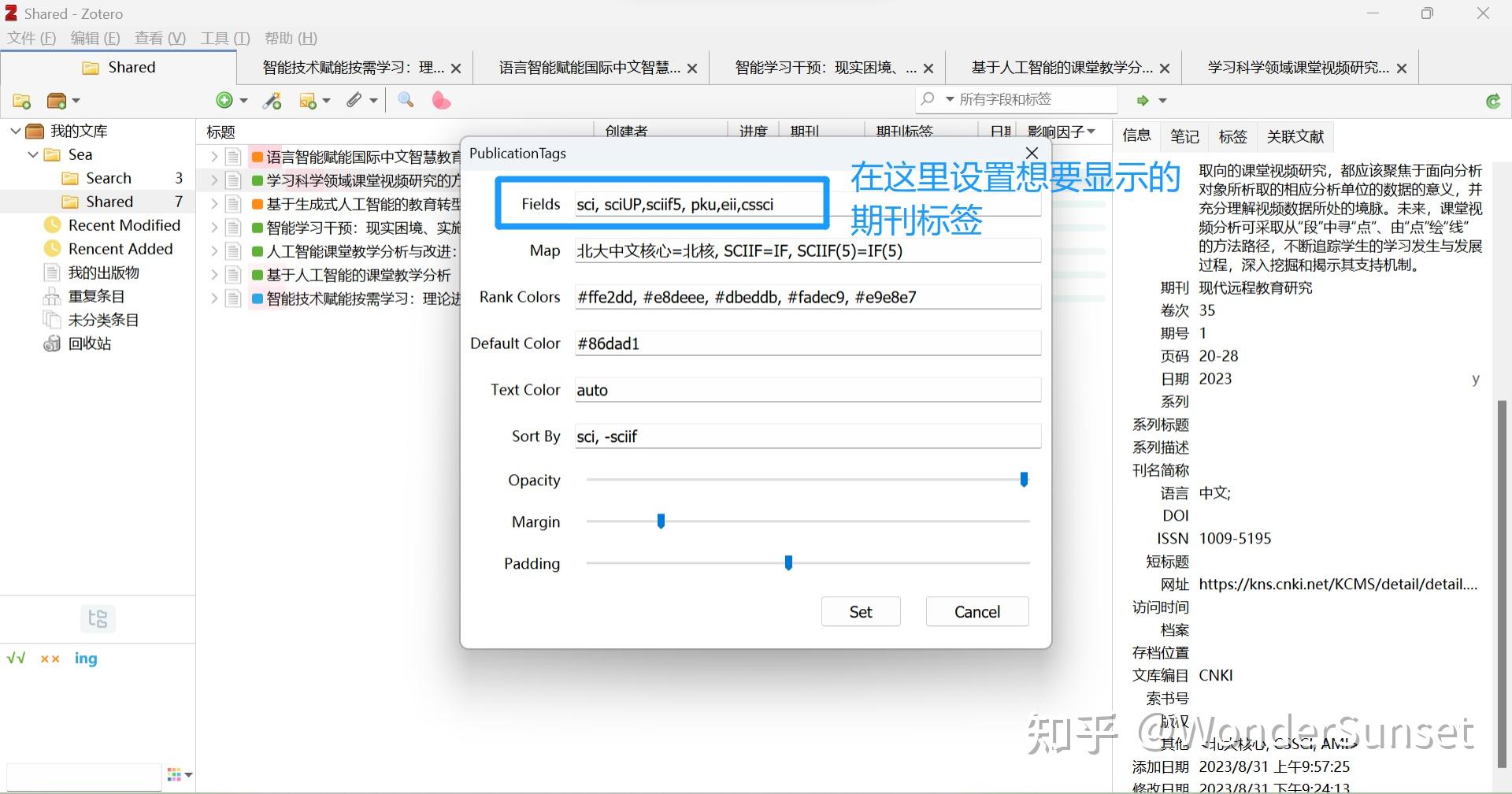
Task: Click the green New Item plus icon
Action: 224,100
